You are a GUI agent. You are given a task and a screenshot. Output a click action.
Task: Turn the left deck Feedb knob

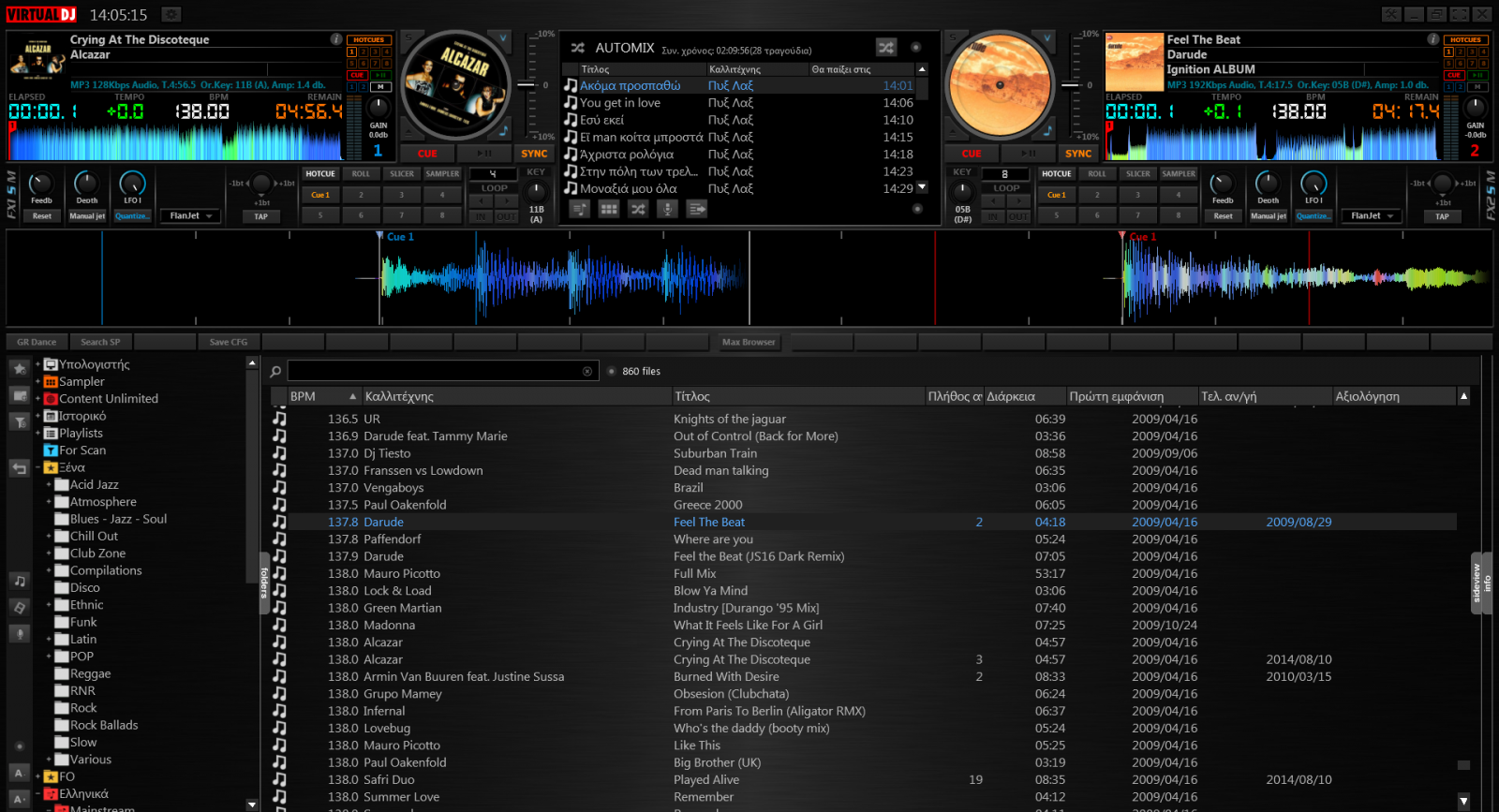point(41,184)
